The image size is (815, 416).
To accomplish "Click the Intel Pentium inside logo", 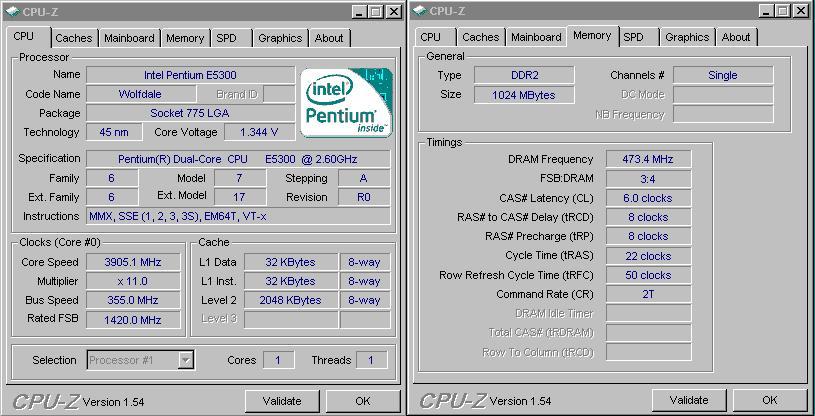I will click(x=347, y=103).
